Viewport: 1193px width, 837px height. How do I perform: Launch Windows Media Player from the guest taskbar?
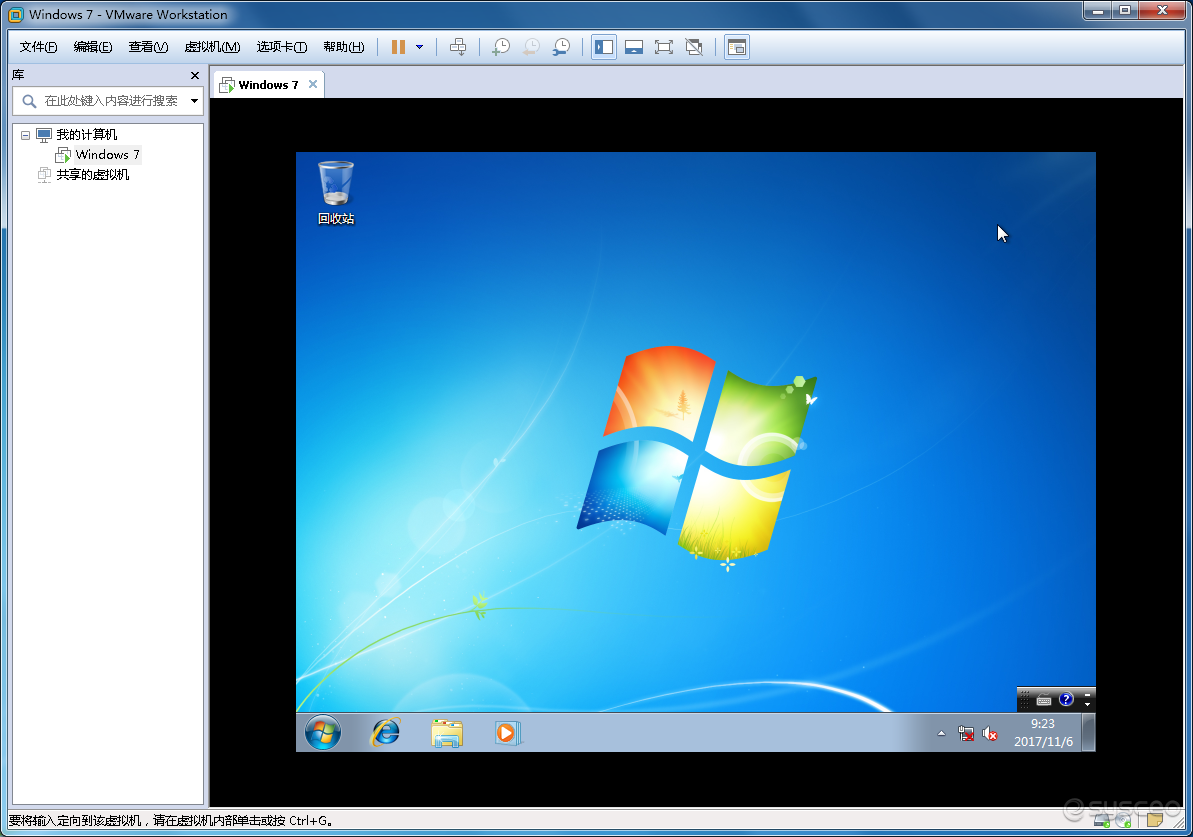click(x=507, y=733)
